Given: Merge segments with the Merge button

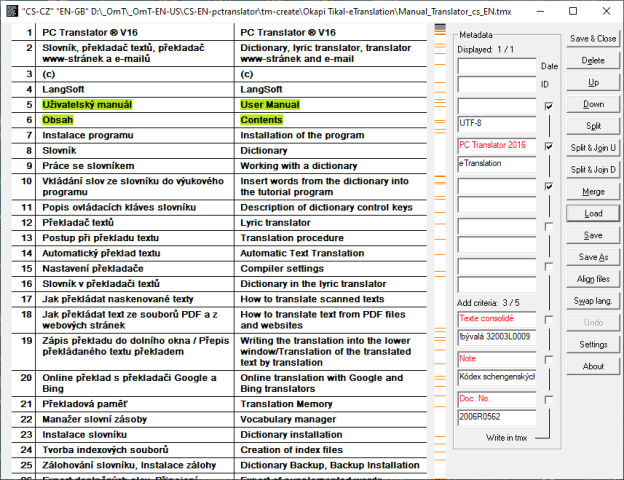Looking at the screenshot, I should coord(593,191).
